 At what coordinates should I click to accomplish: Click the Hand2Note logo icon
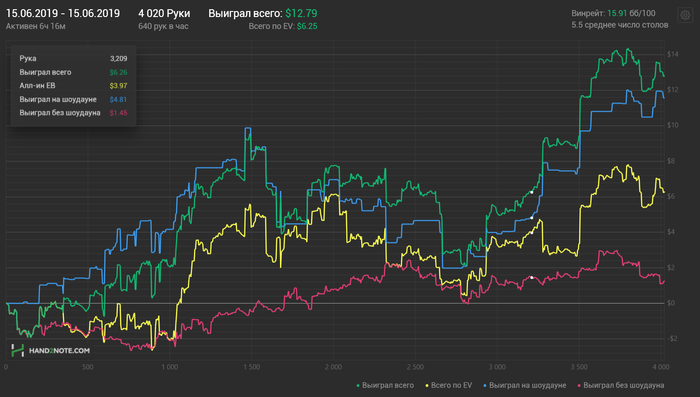coord(17,351)
